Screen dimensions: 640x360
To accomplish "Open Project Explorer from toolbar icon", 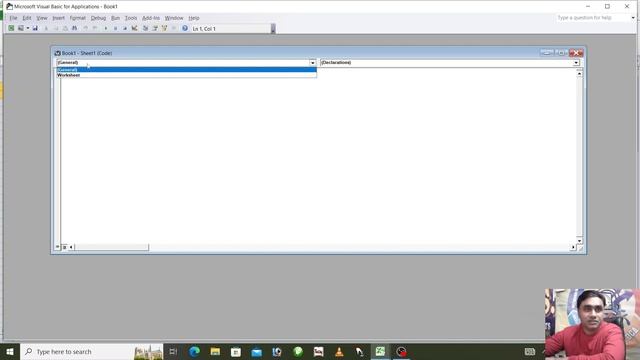I will (145, 28).
